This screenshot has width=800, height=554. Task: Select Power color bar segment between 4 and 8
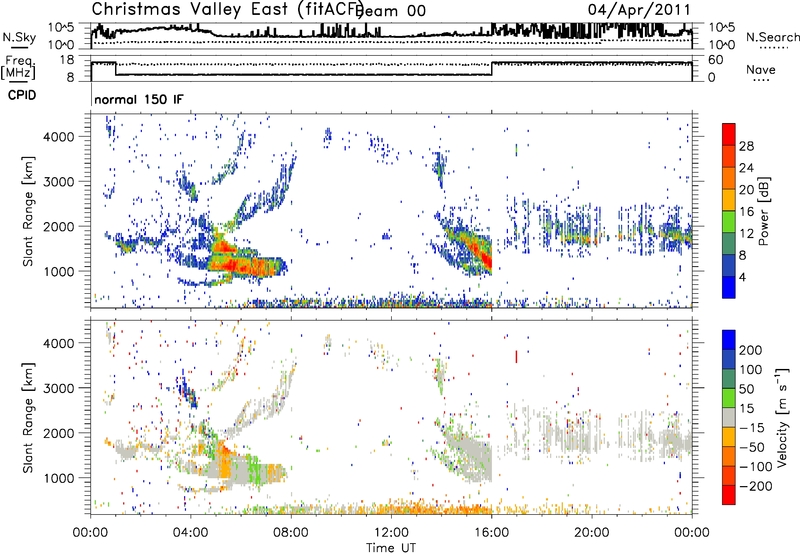[x=729, y=266]
